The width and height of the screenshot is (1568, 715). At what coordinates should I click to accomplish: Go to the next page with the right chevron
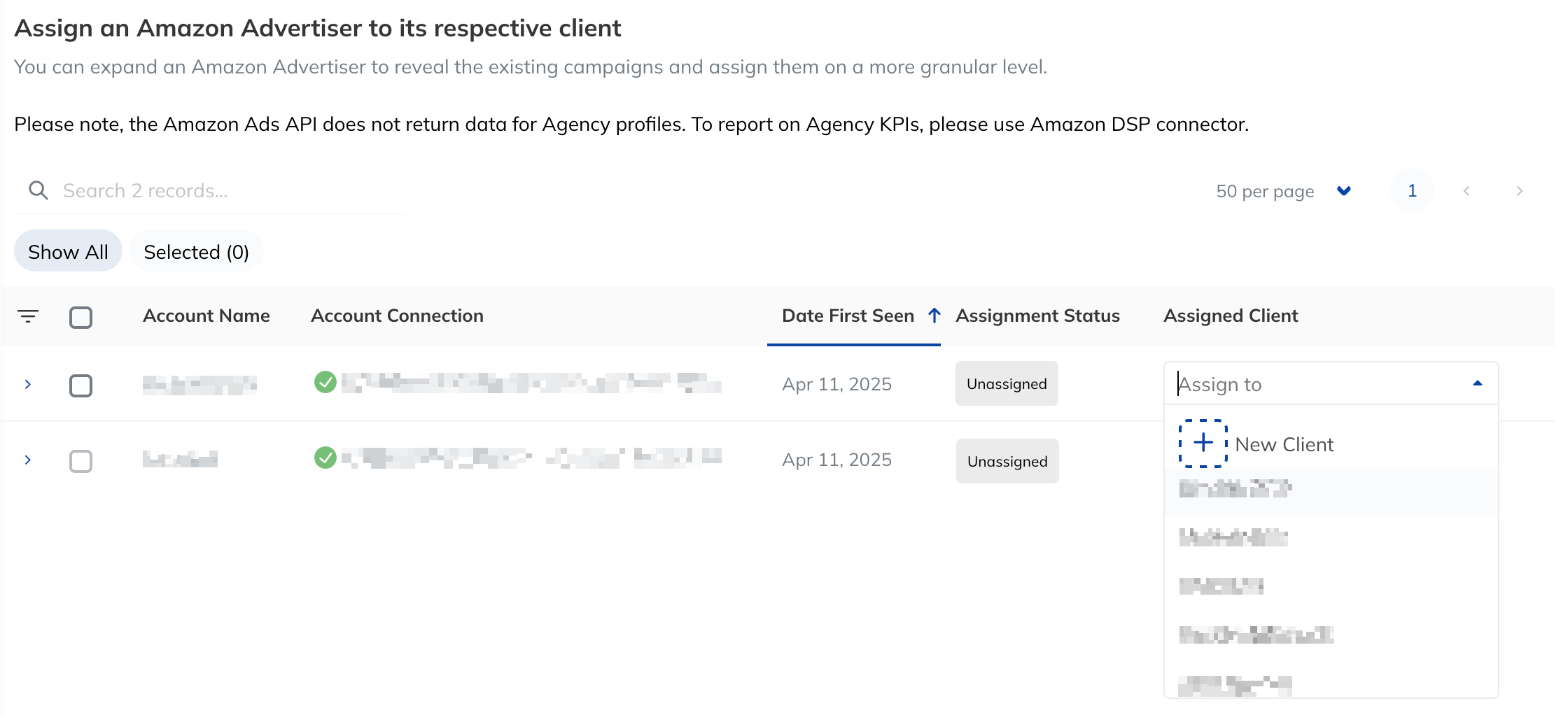[1520, 190]
